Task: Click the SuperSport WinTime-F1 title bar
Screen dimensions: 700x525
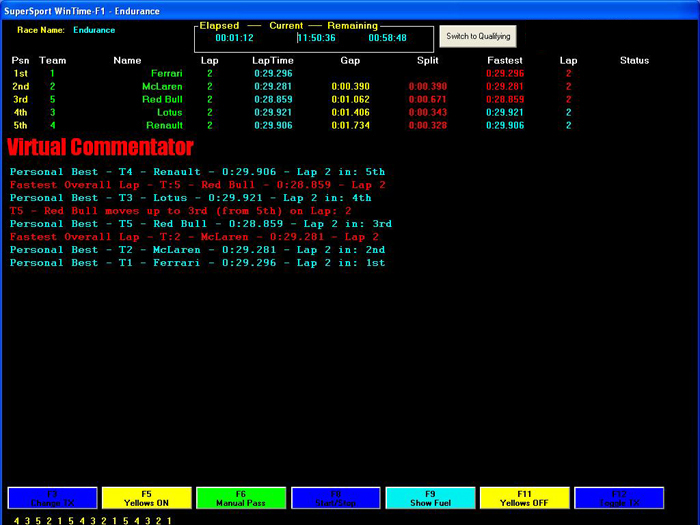Action: pyautogui.click(x=350, y=11)
